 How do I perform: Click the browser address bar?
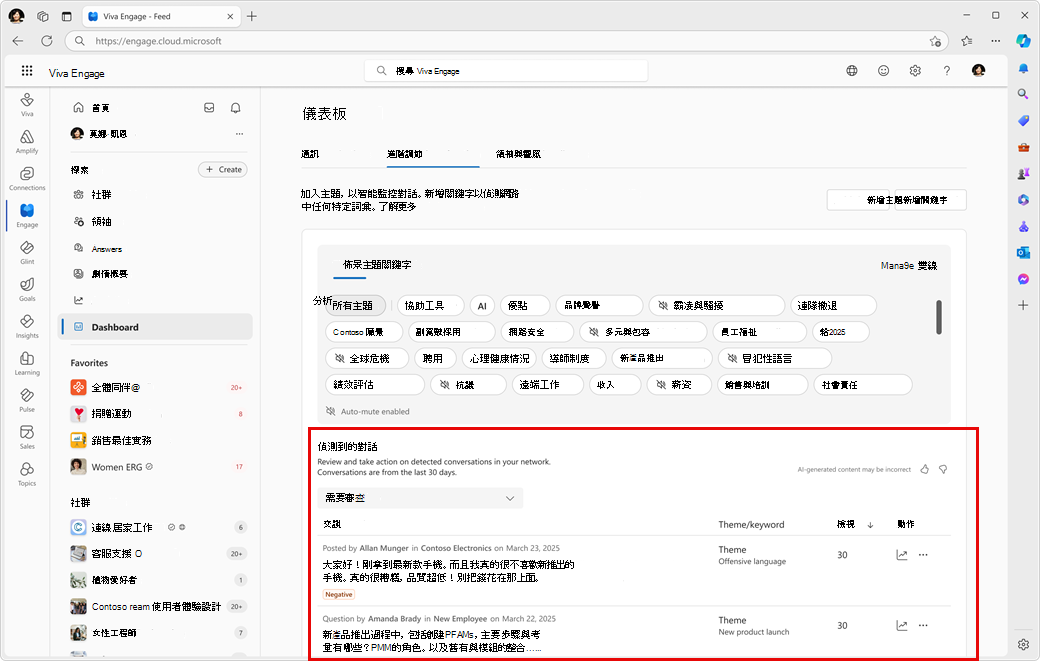point(507,40)
